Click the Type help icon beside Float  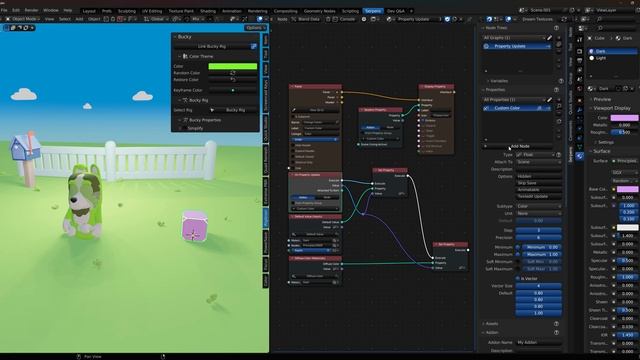coord(558,155)
